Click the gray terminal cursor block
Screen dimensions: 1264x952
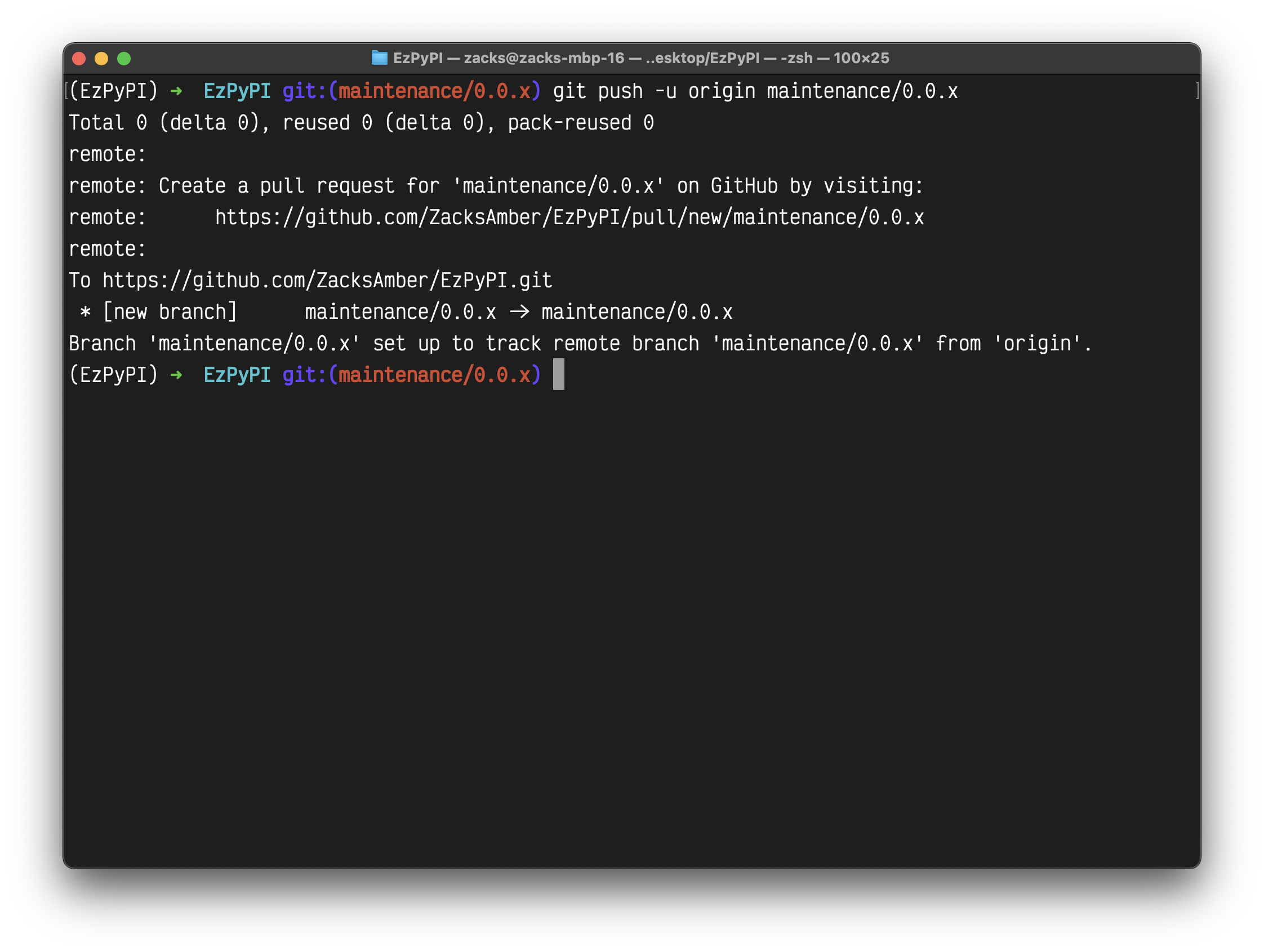point(558,374)
